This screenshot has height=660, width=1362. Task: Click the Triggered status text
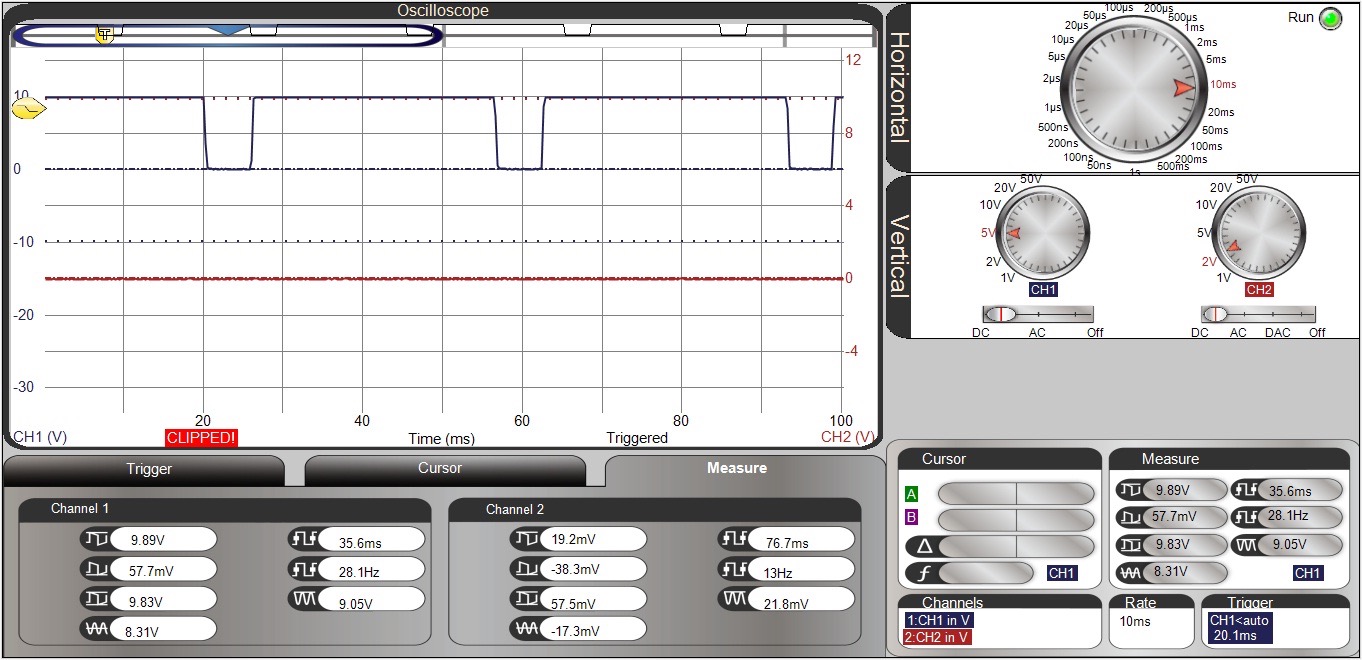[x=637, y=438]
